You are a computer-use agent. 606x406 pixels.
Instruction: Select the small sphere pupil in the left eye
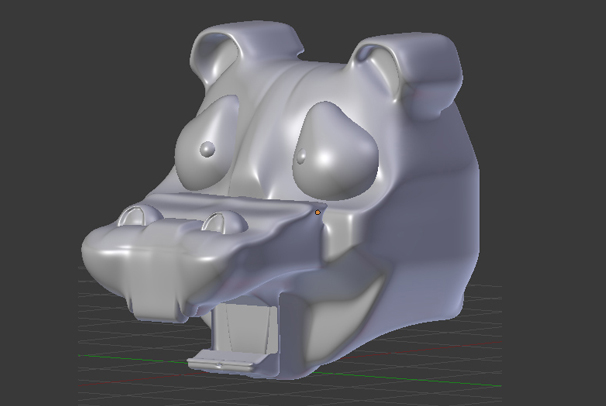click(x=207, y=149)
